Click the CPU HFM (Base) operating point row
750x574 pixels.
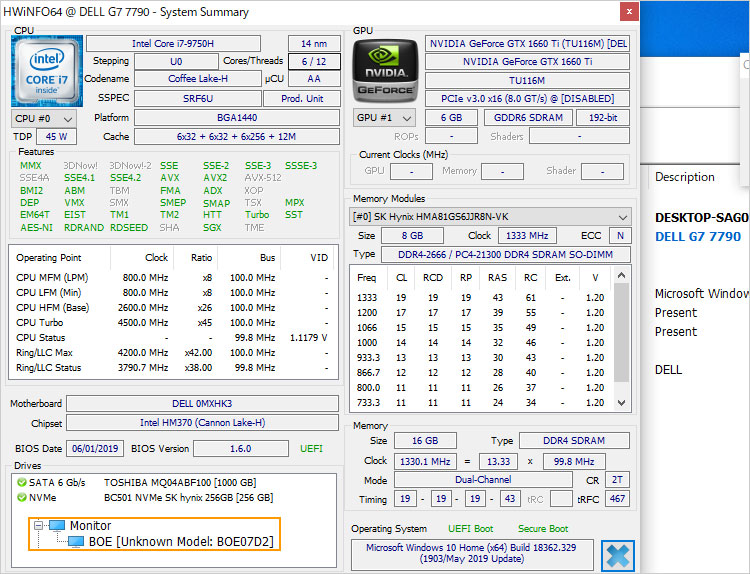[172, 308]
